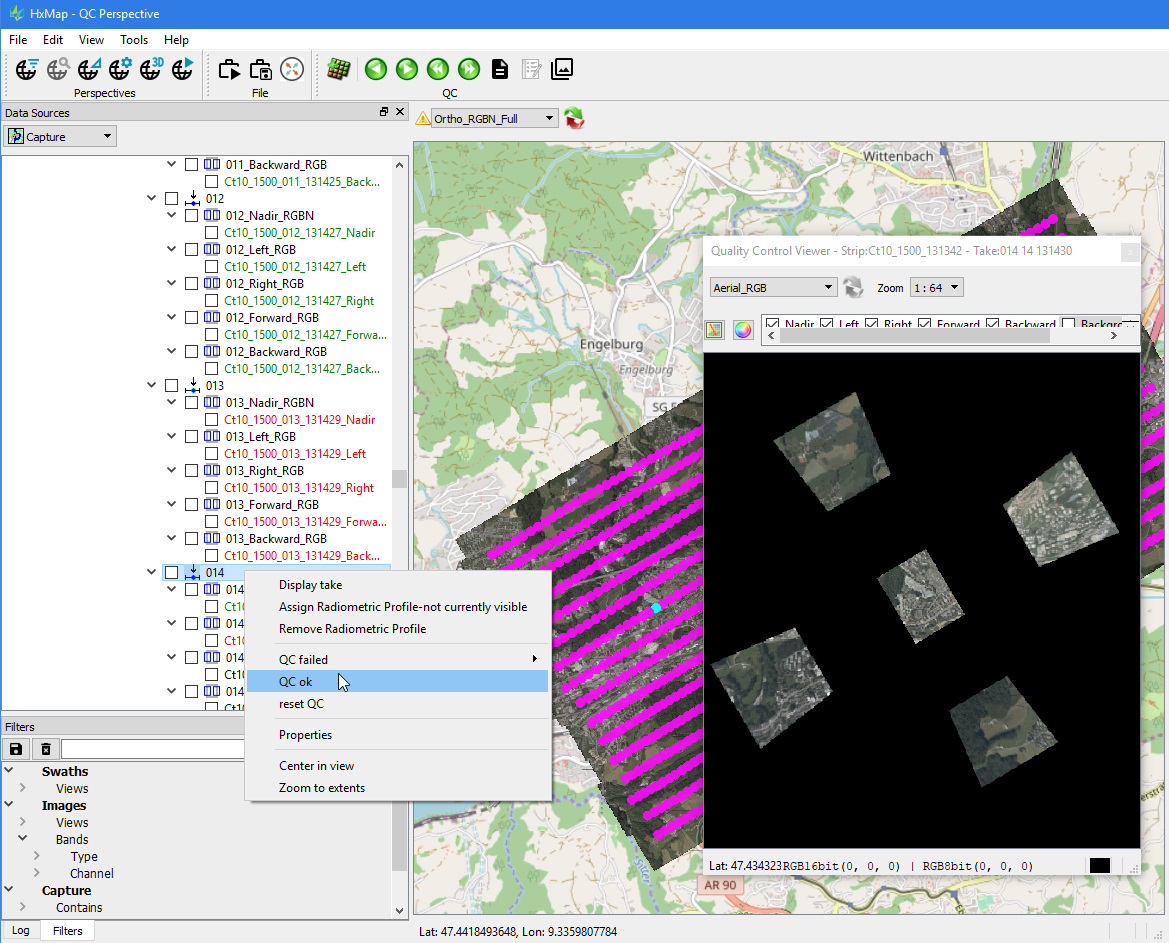Open the QC image gallery icon

point(562,69)
